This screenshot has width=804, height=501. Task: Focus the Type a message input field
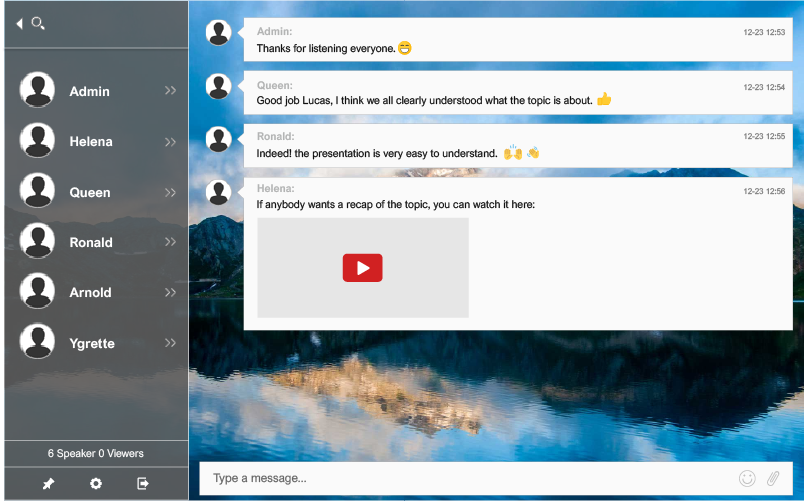[460, 478]
